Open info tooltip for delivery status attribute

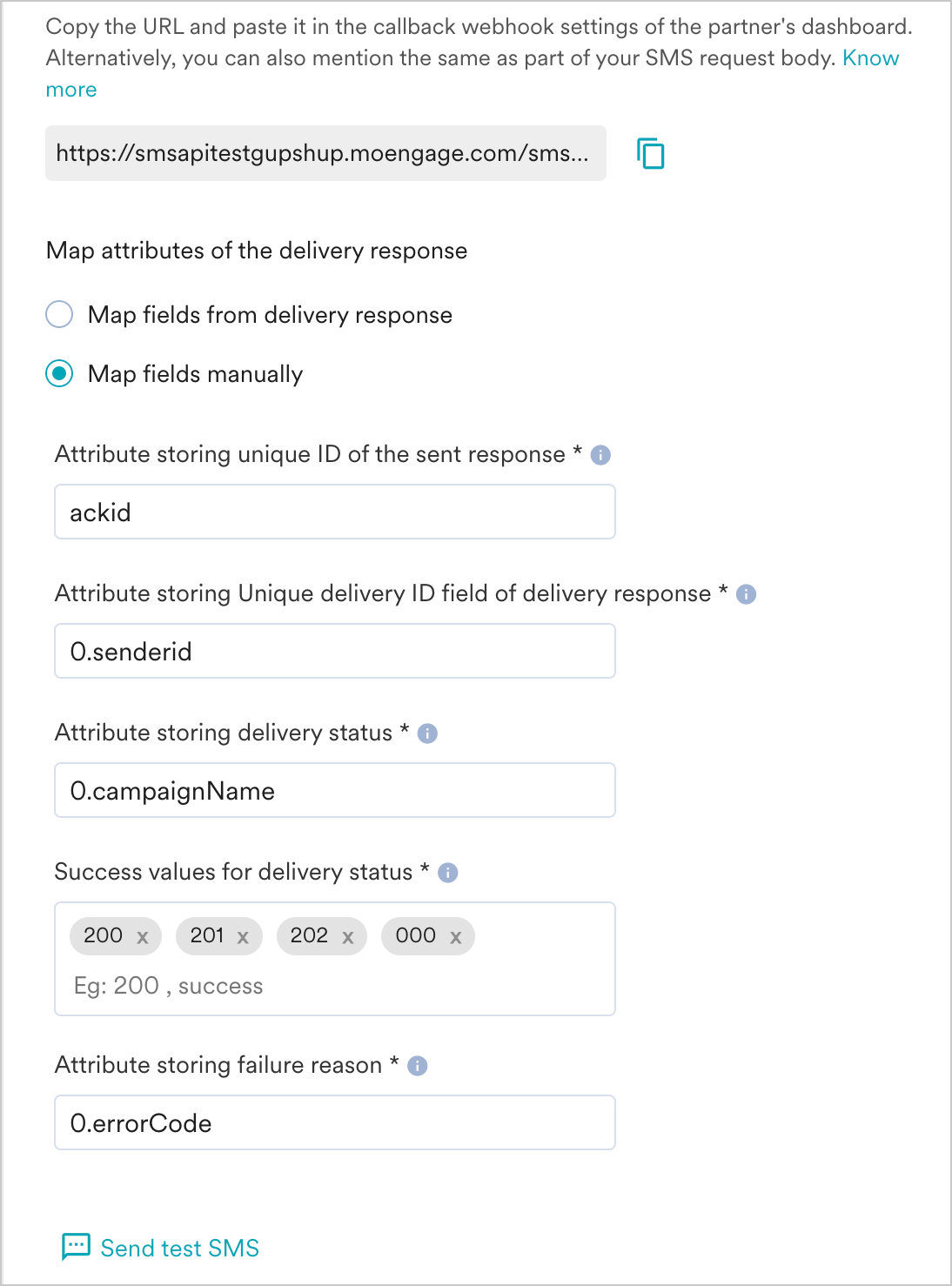click(427, 733)
